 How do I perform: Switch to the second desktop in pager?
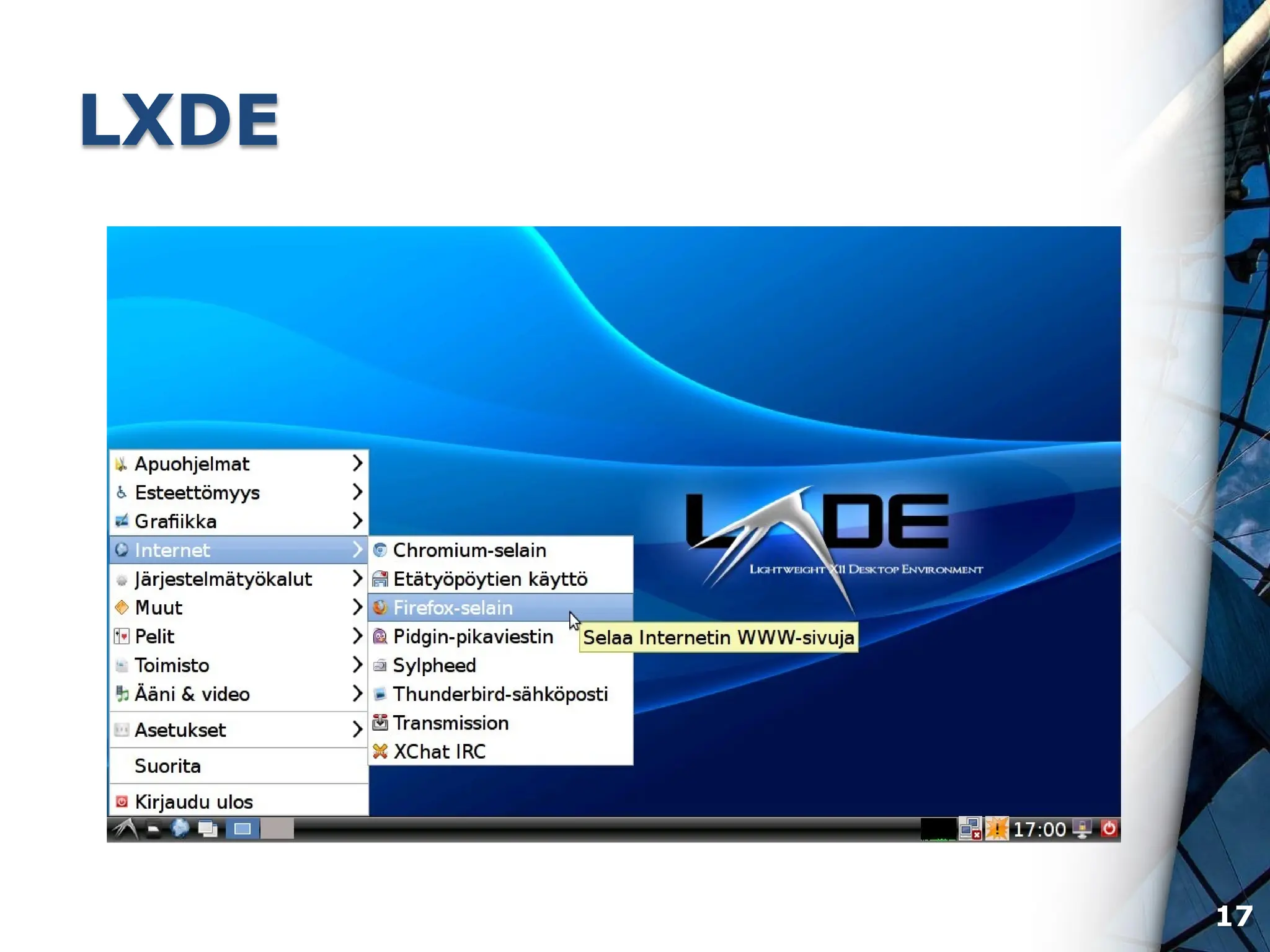click(x=277, y=829)
